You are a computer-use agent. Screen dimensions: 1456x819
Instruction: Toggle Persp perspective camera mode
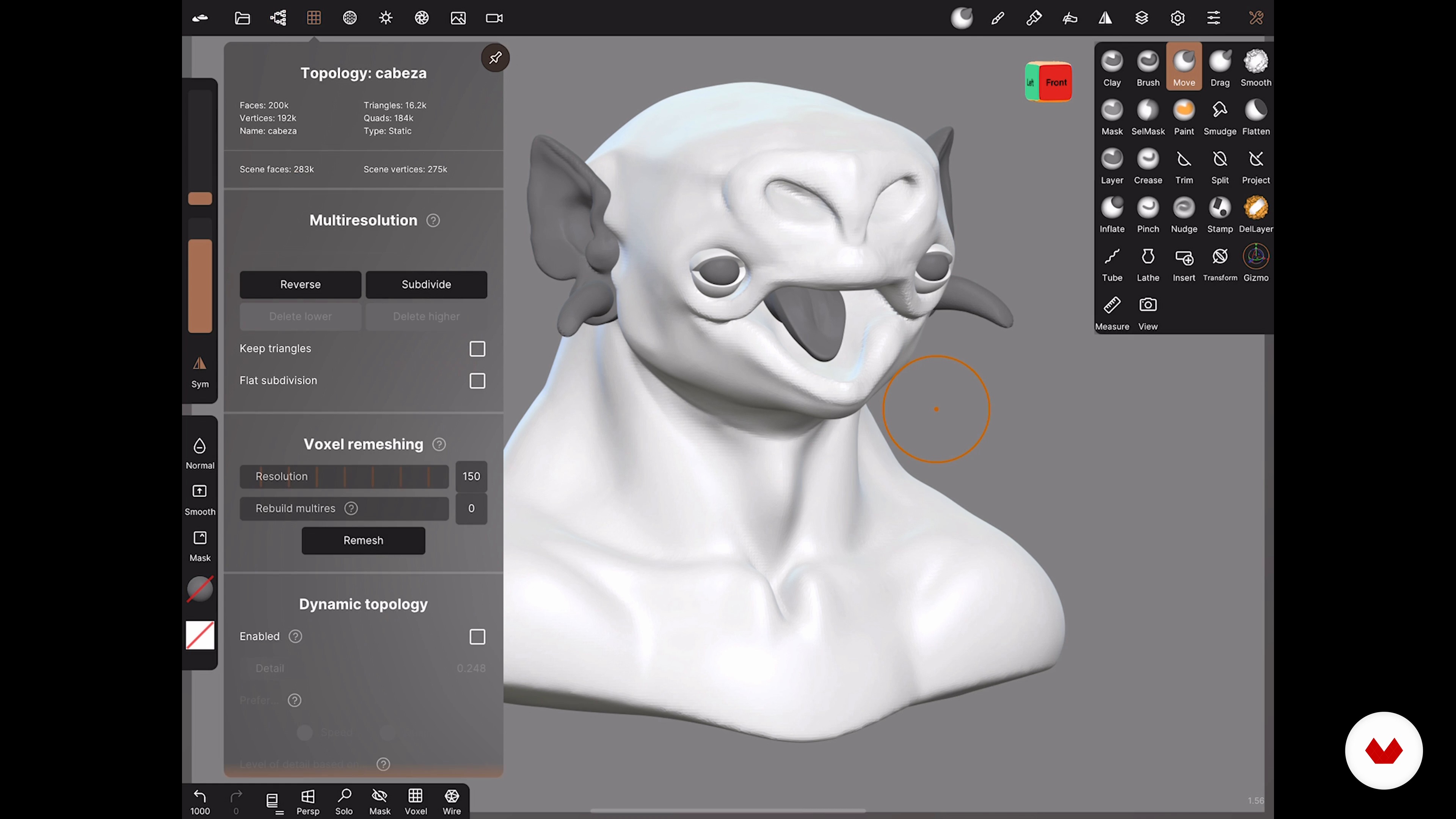308,802
